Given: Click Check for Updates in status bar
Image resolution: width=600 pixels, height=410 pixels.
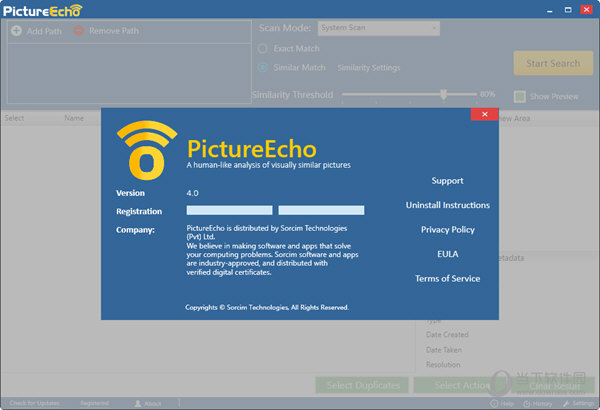Looking at the screenshot, I should click(x=34, y=403).
